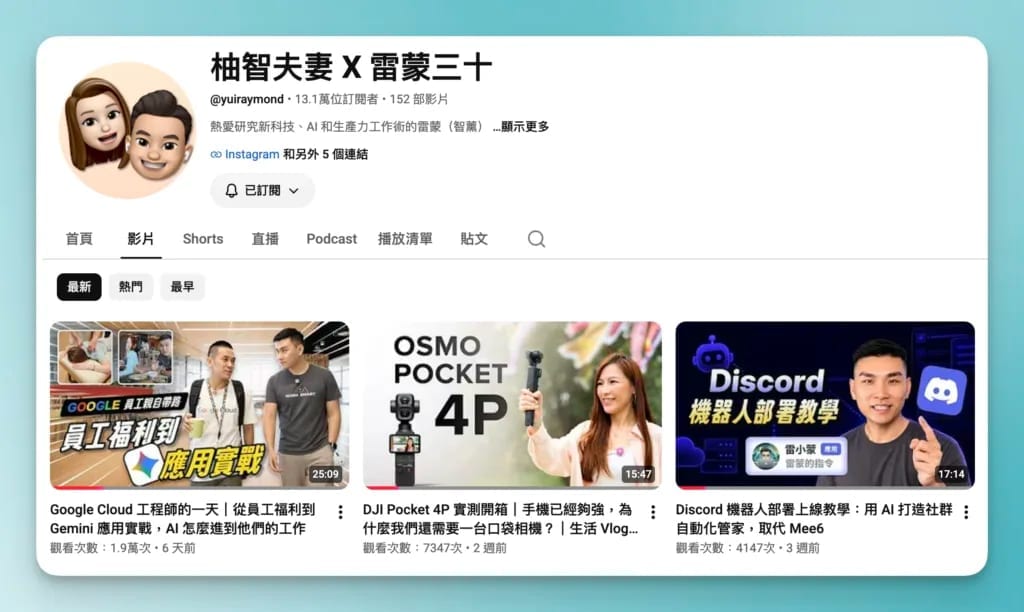
Task: Click the 25:09 duration badge
Action: coord(325,474)
